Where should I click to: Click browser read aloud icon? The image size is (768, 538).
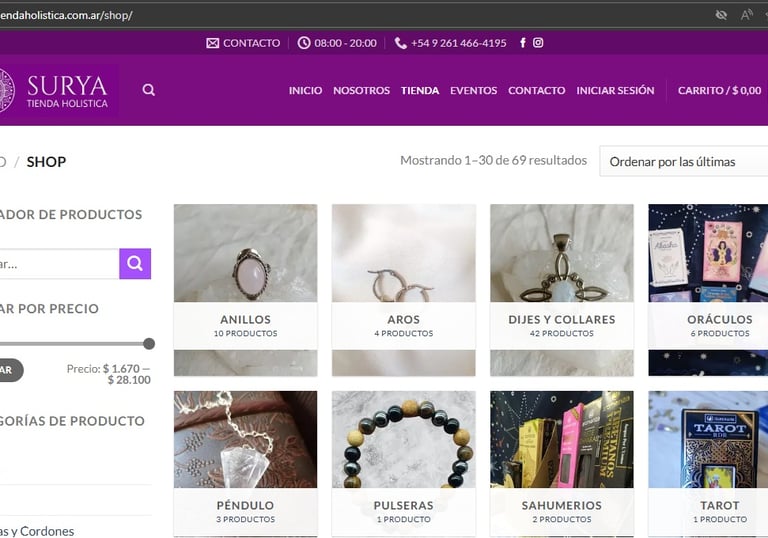746,15
